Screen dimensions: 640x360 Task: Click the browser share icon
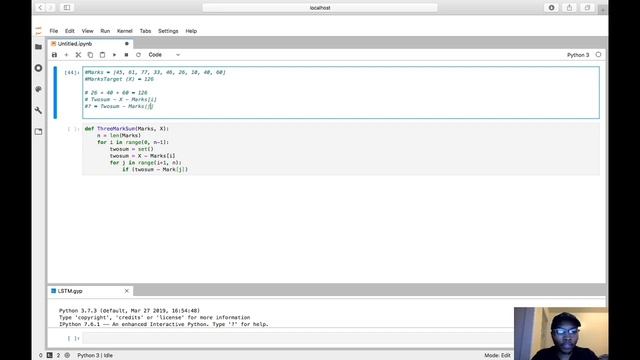click(569, 8)
